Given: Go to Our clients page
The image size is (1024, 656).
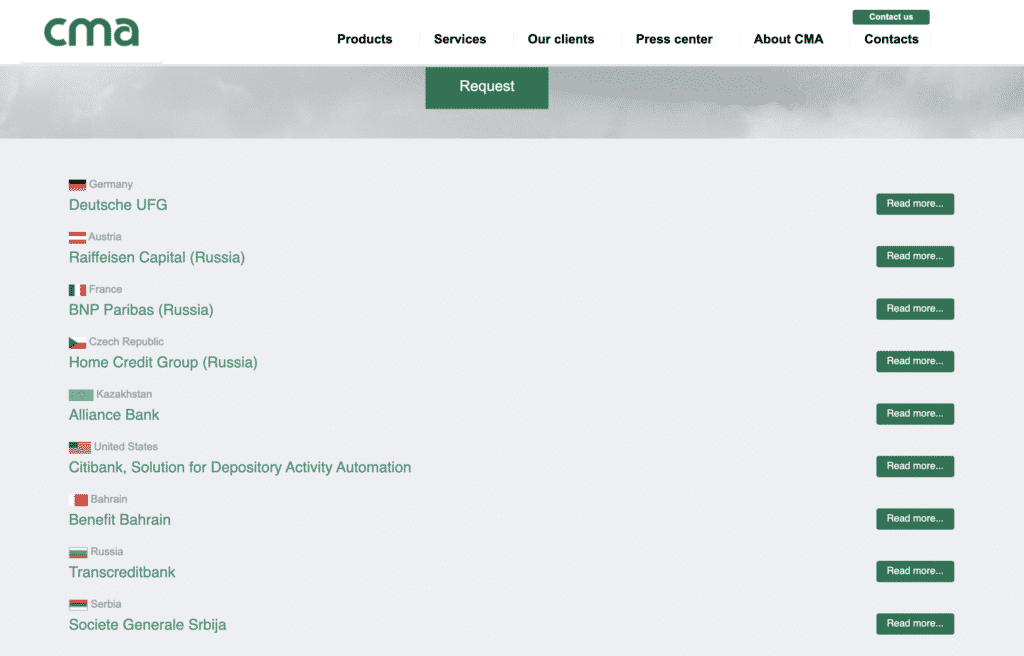Looking at the screenshot, I should (561, 39).
